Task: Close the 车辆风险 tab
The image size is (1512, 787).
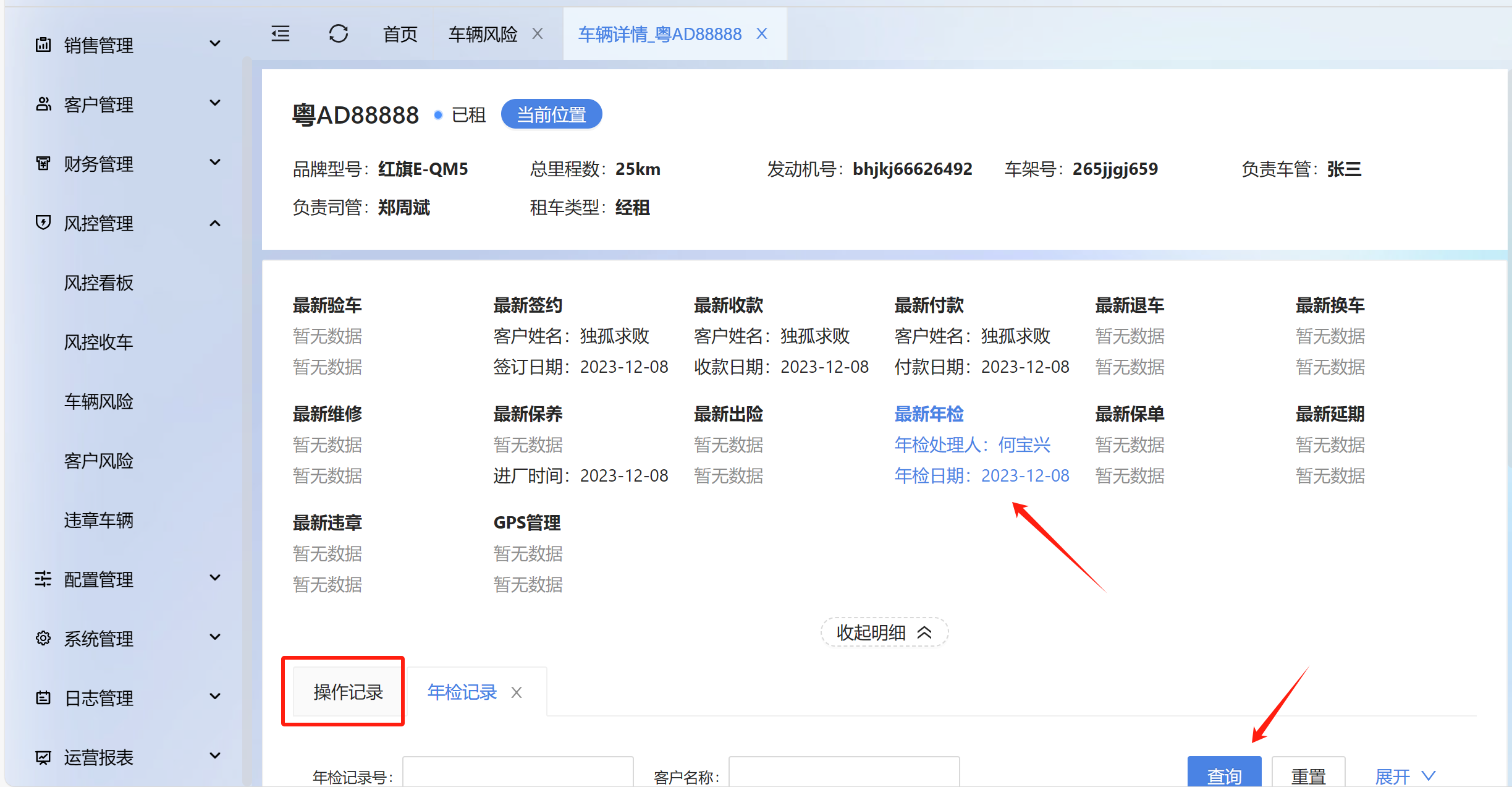Action: click(538, 33)
